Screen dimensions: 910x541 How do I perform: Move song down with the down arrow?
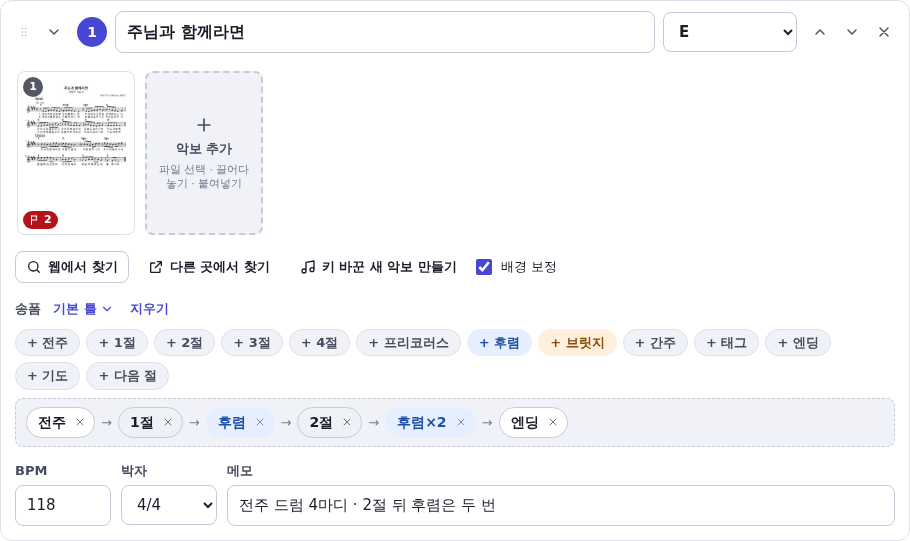coord(851,32)
